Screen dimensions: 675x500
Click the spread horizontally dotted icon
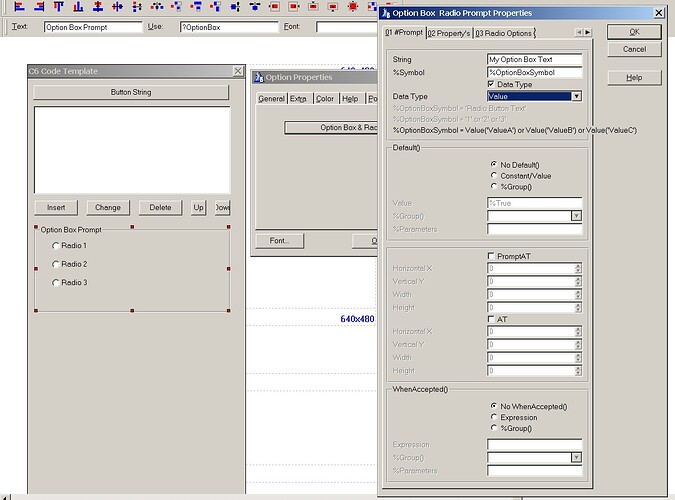(x=157, y=6)
